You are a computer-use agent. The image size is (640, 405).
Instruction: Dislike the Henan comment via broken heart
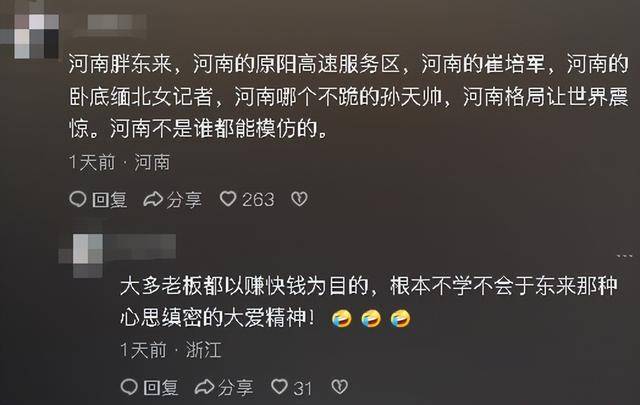(x=299, y=199)
